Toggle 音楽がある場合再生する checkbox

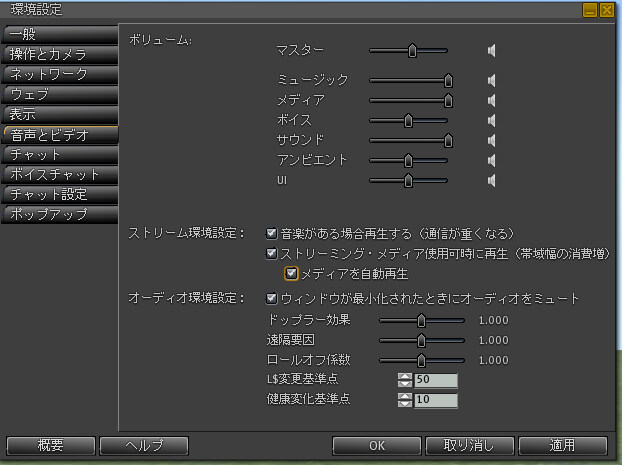pyautogui.click(x=271, y=233)
